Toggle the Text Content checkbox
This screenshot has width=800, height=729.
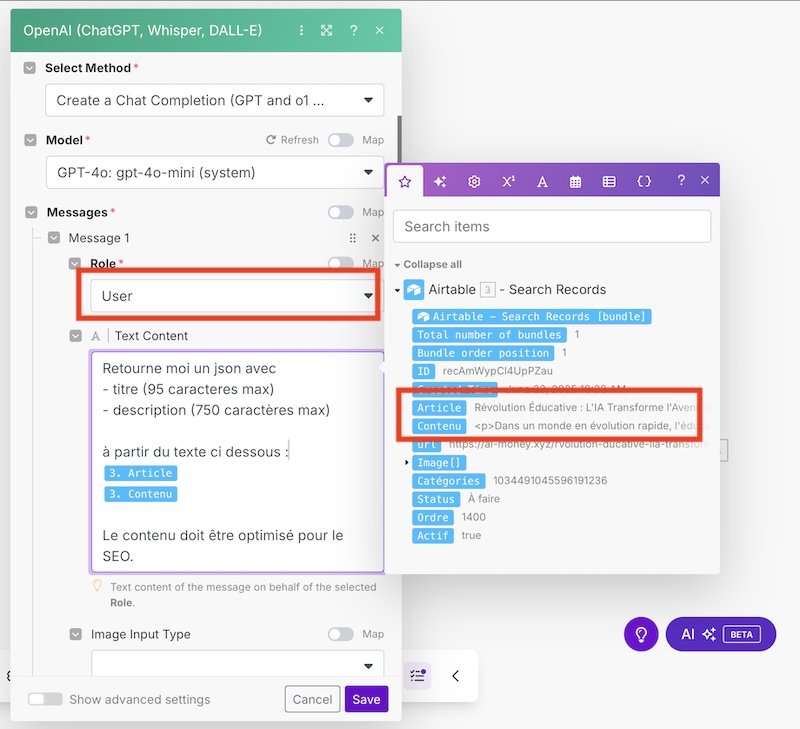[x=76, y=336]
